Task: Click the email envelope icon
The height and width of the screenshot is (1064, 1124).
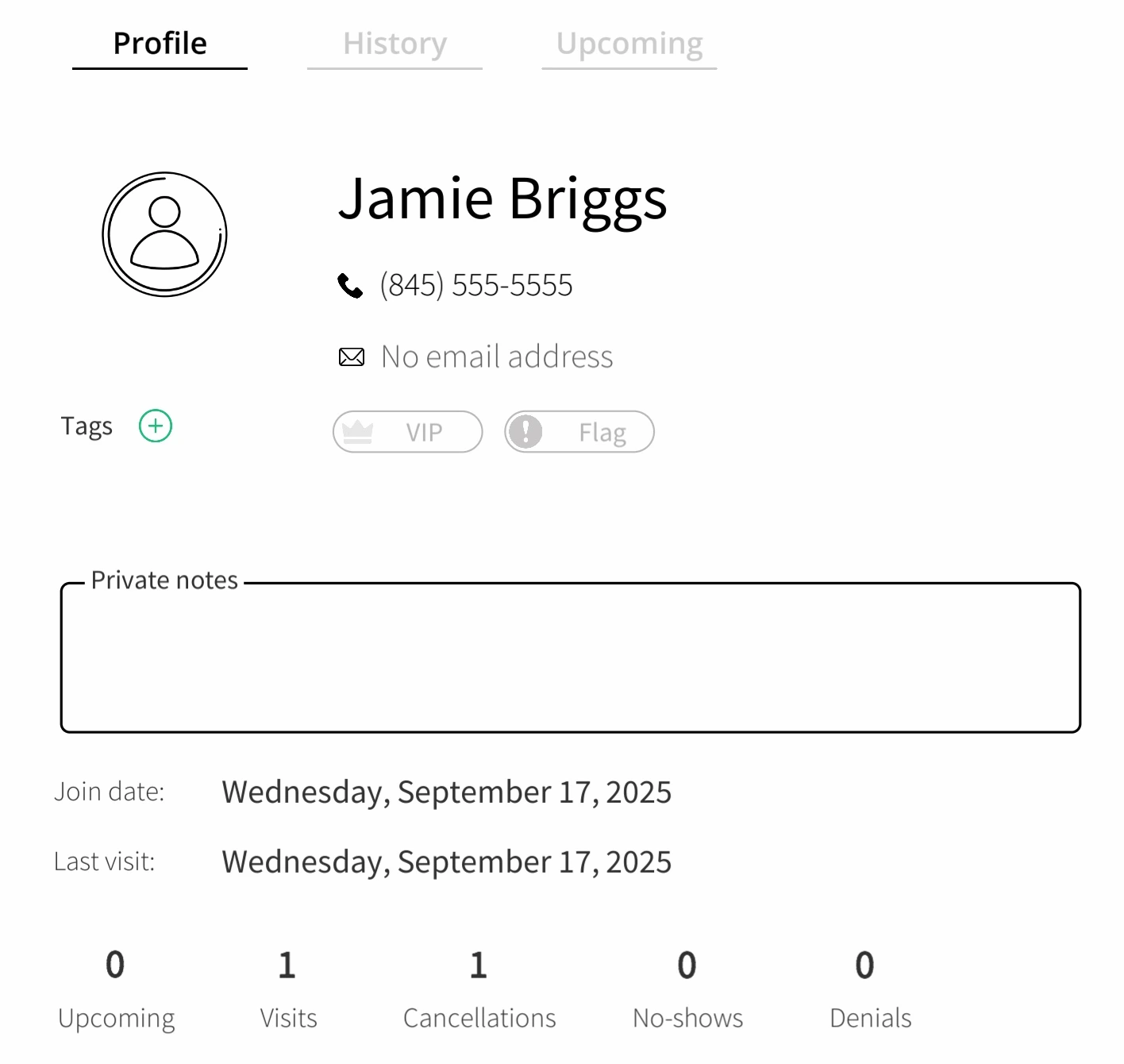Action: pos(352,357)
